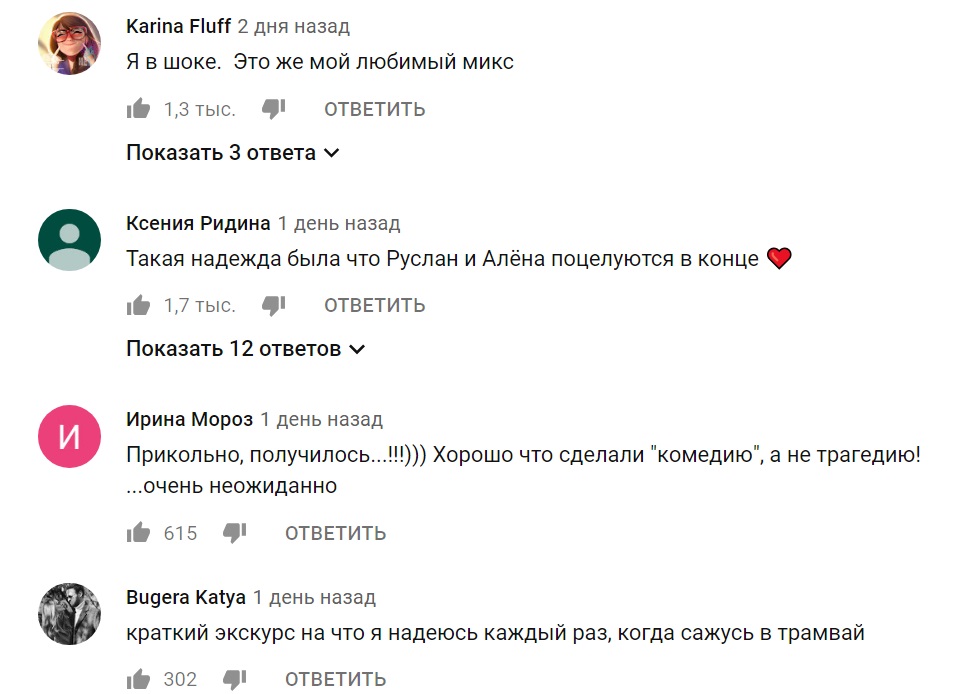The height and width of the screenshot is (694, 960).
Task: Like Ирина Мороз's comment
Action: click(x=138, y=532)
